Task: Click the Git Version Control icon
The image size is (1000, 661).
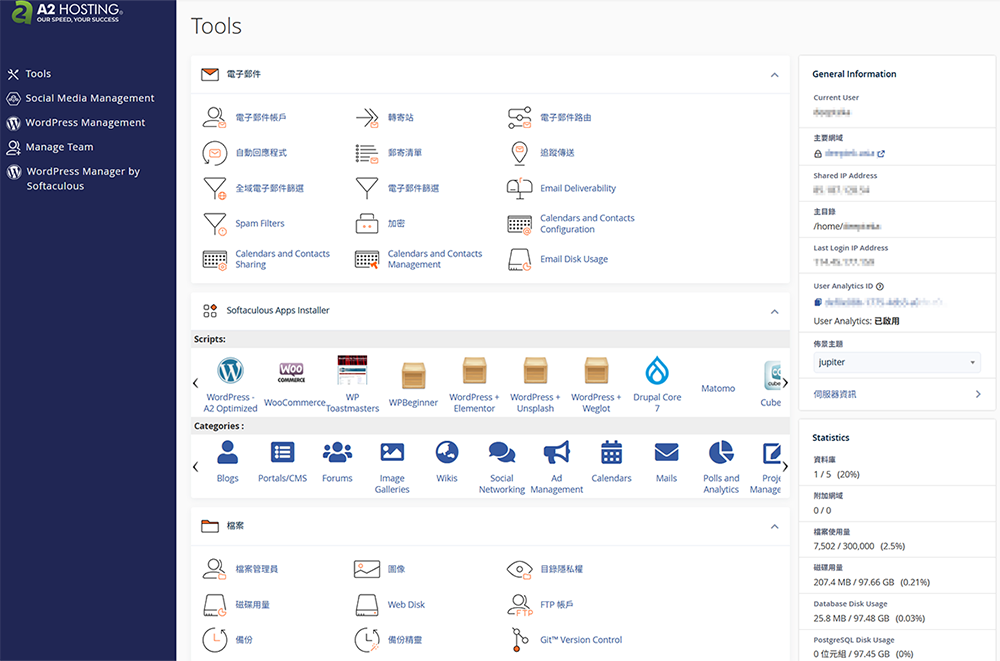Action: (x=520, y=640)
